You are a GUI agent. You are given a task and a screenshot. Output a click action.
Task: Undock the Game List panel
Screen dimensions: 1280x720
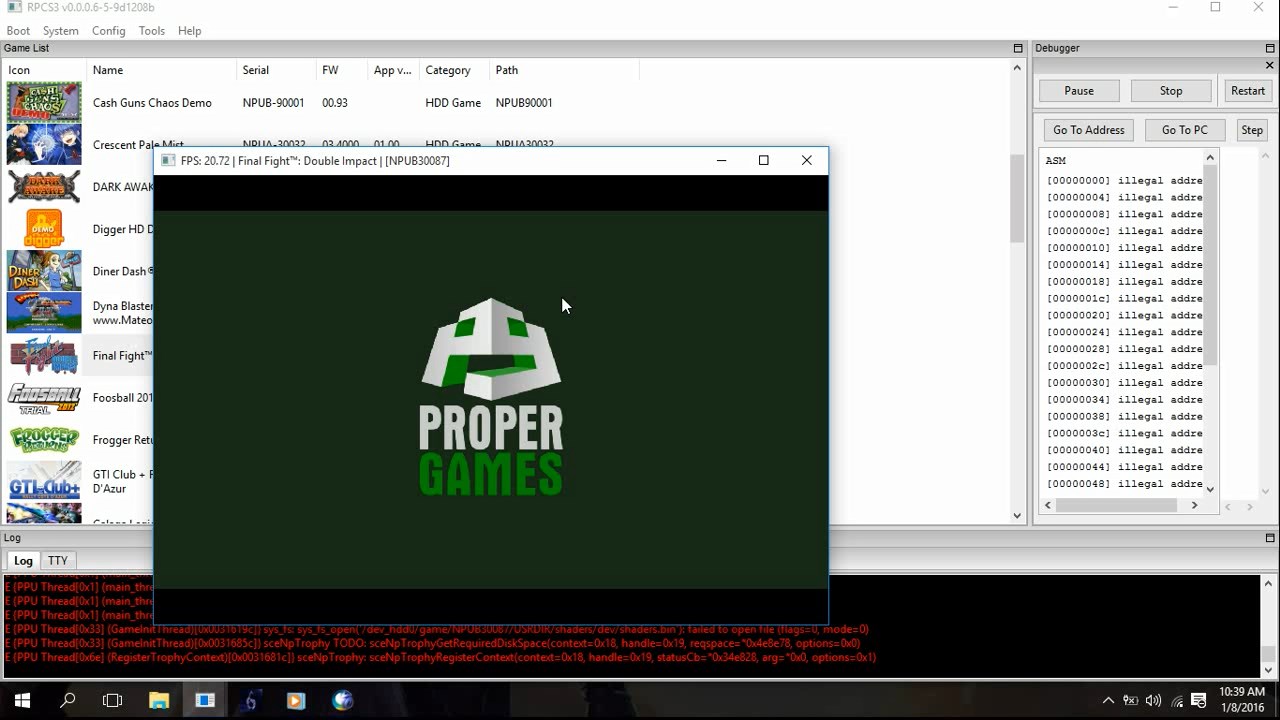coord(1018,48)
